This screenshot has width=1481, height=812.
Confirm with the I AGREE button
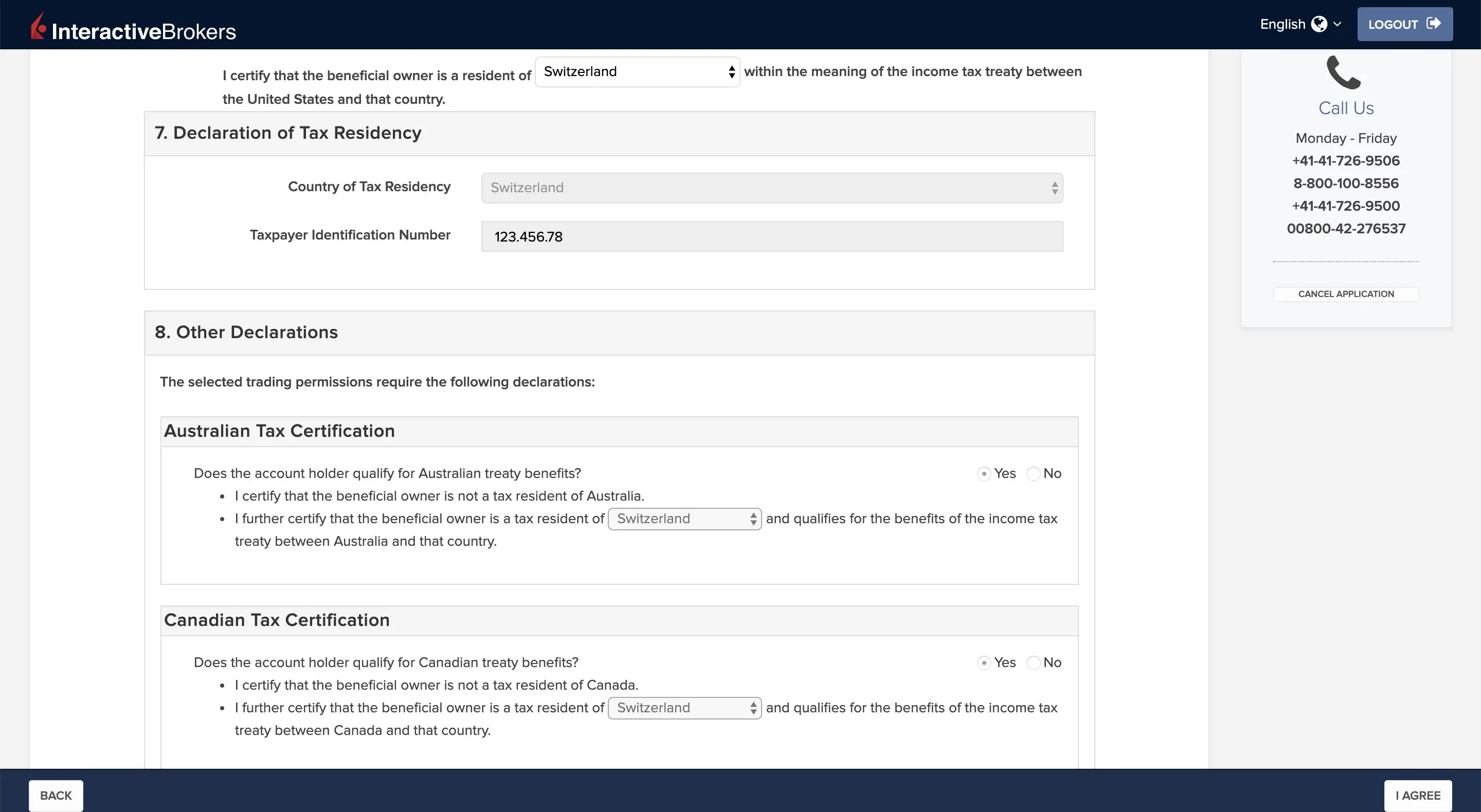(x=1418, y=796)
